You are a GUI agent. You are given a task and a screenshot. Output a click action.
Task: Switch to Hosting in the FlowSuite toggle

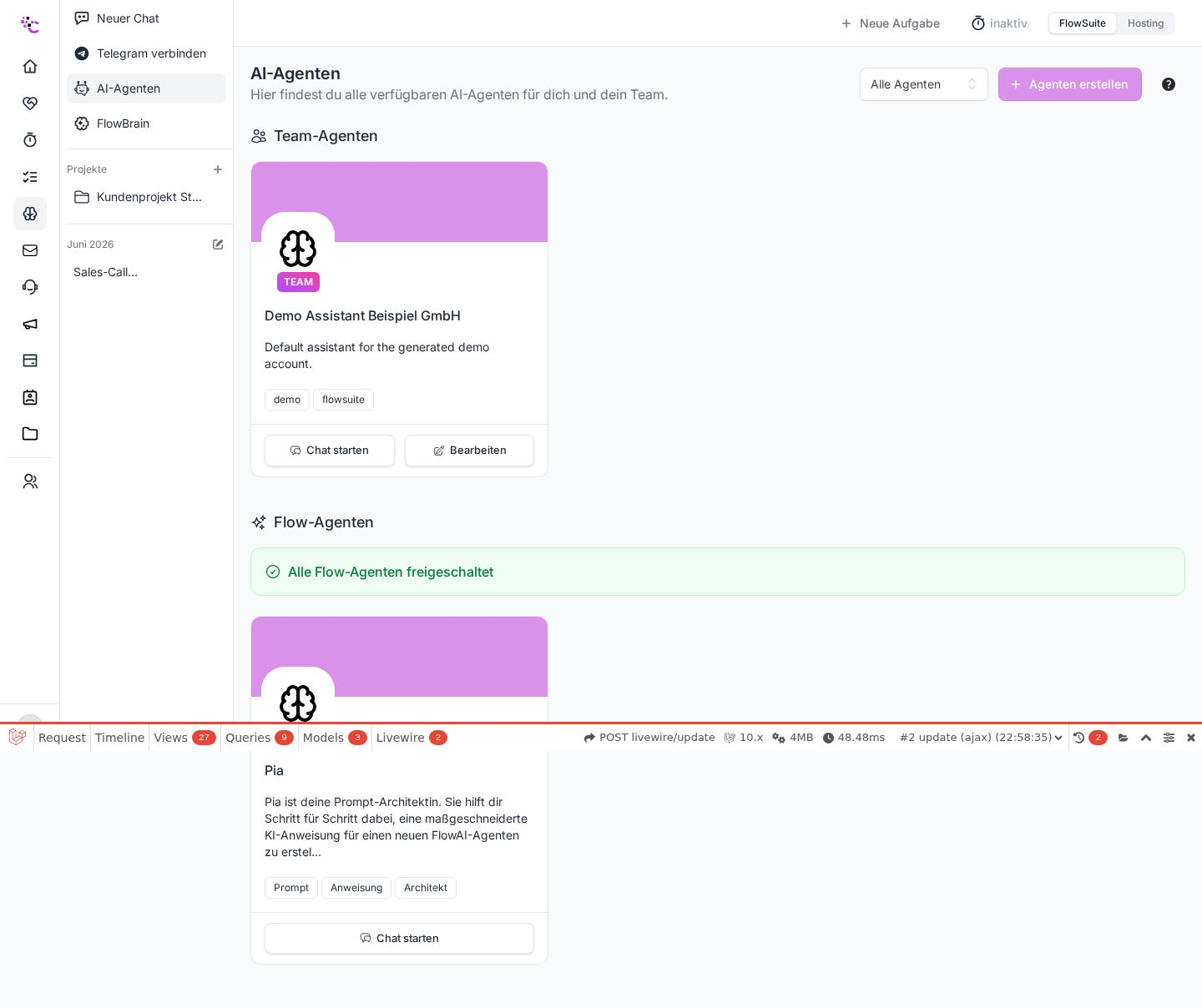tap(1145, 23)
